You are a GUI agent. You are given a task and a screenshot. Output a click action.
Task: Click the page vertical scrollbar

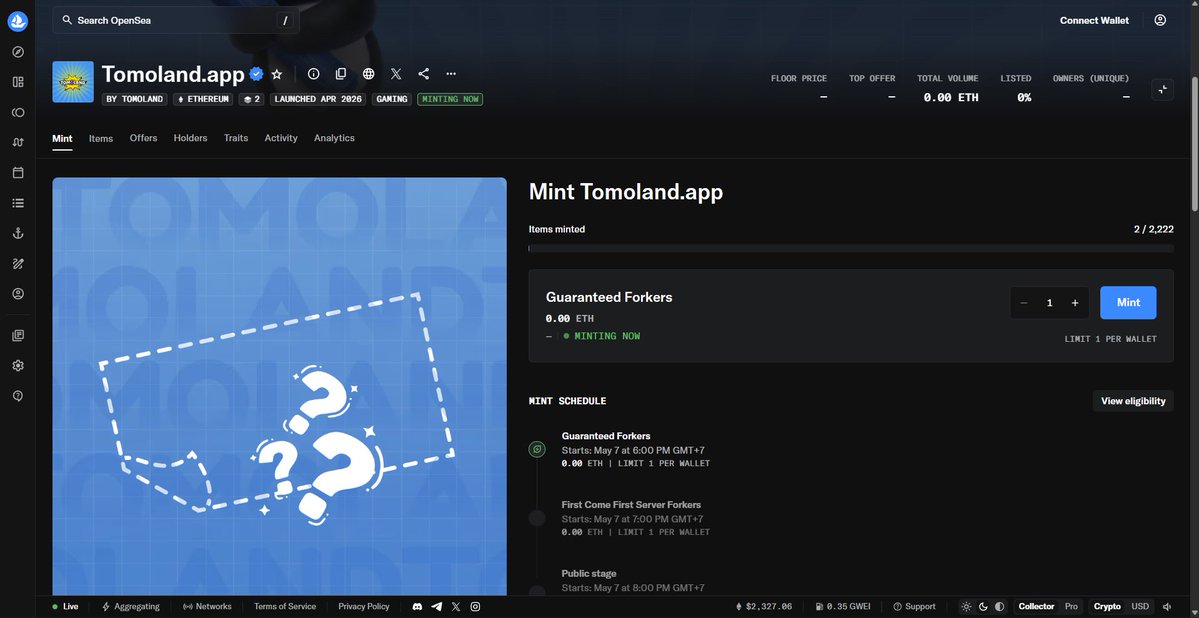pyautogui.click(x=1194, y=145)
